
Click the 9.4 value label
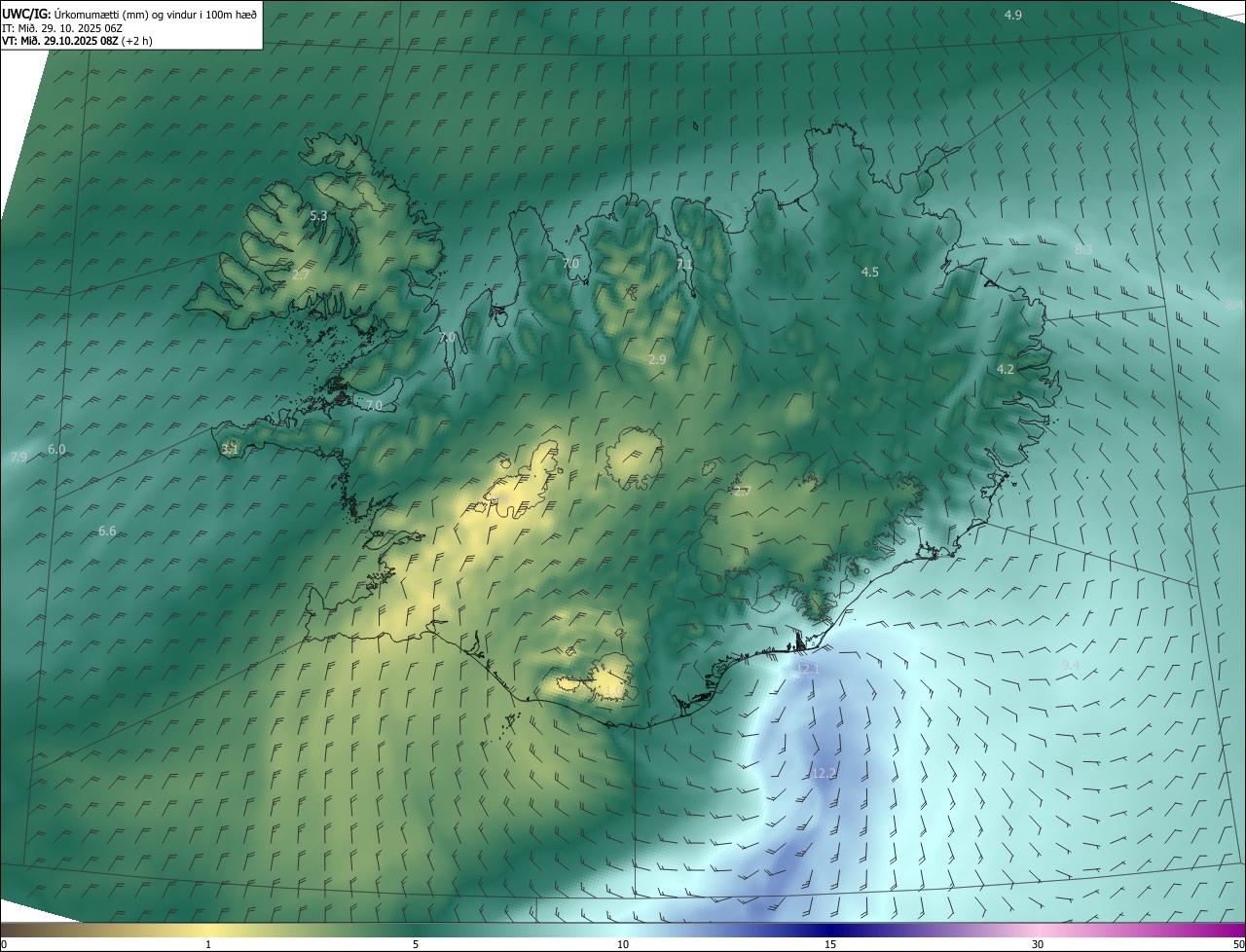click(x=1071, y=665)
